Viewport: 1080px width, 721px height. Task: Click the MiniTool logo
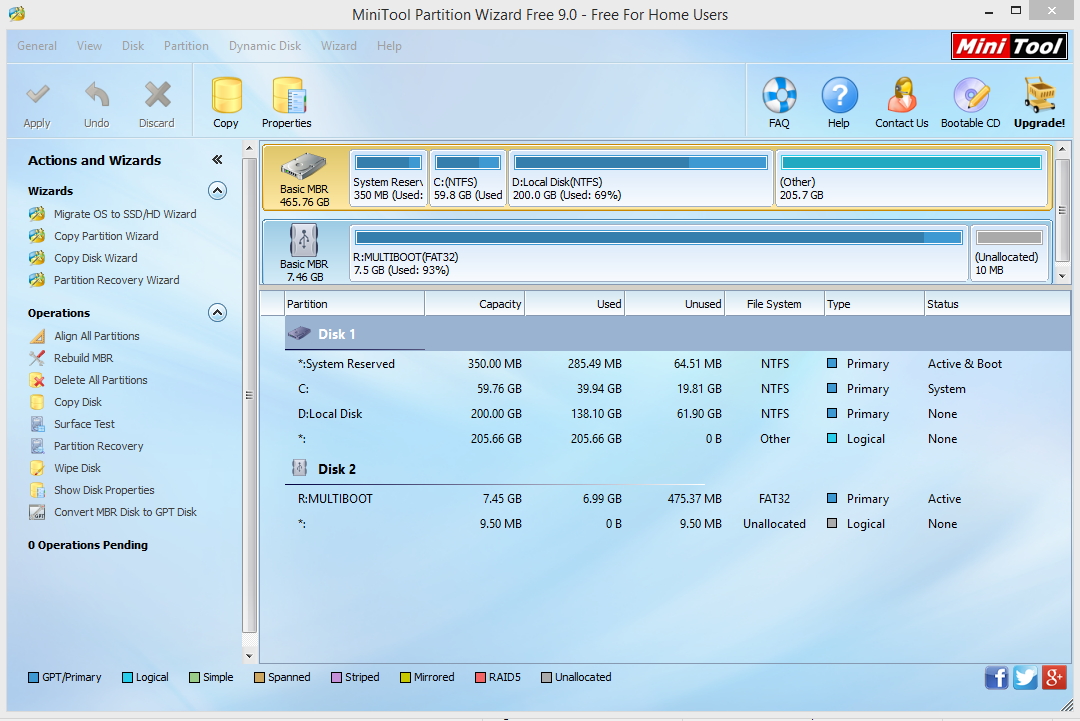click(1009, 46)
